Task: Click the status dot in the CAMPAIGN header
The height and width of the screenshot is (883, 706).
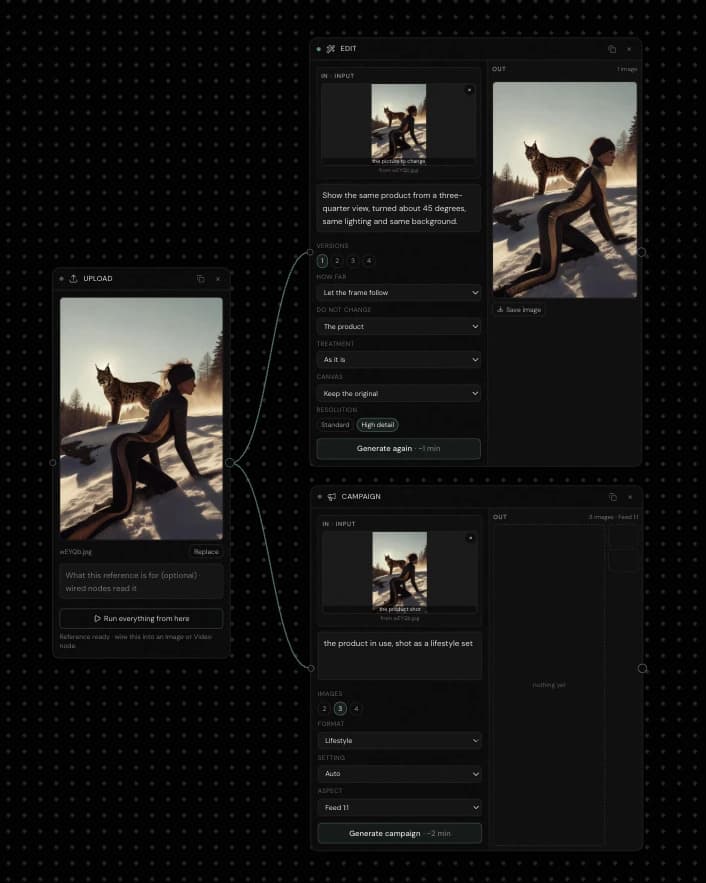Action: click(320, 497)
